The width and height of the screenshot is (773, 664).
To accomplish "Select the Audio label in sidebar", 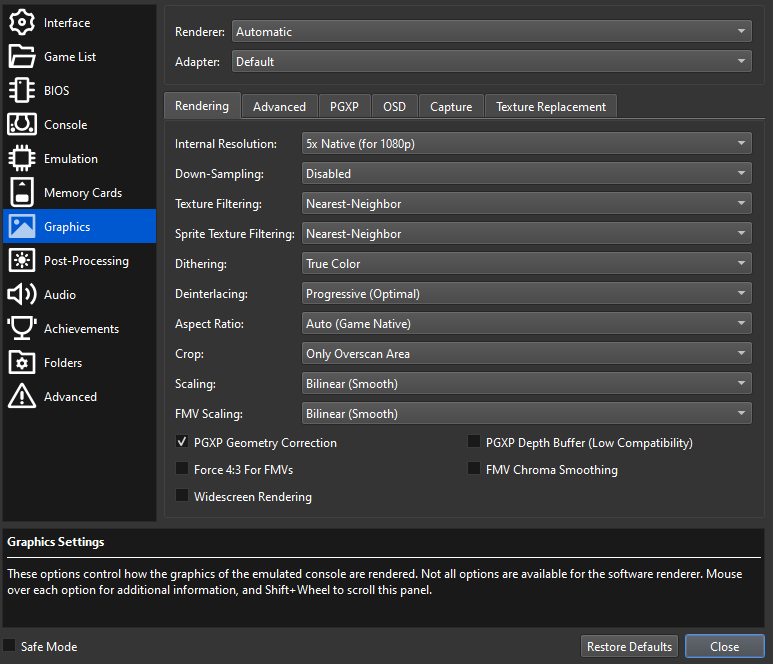I will click(x=60, y=295).
